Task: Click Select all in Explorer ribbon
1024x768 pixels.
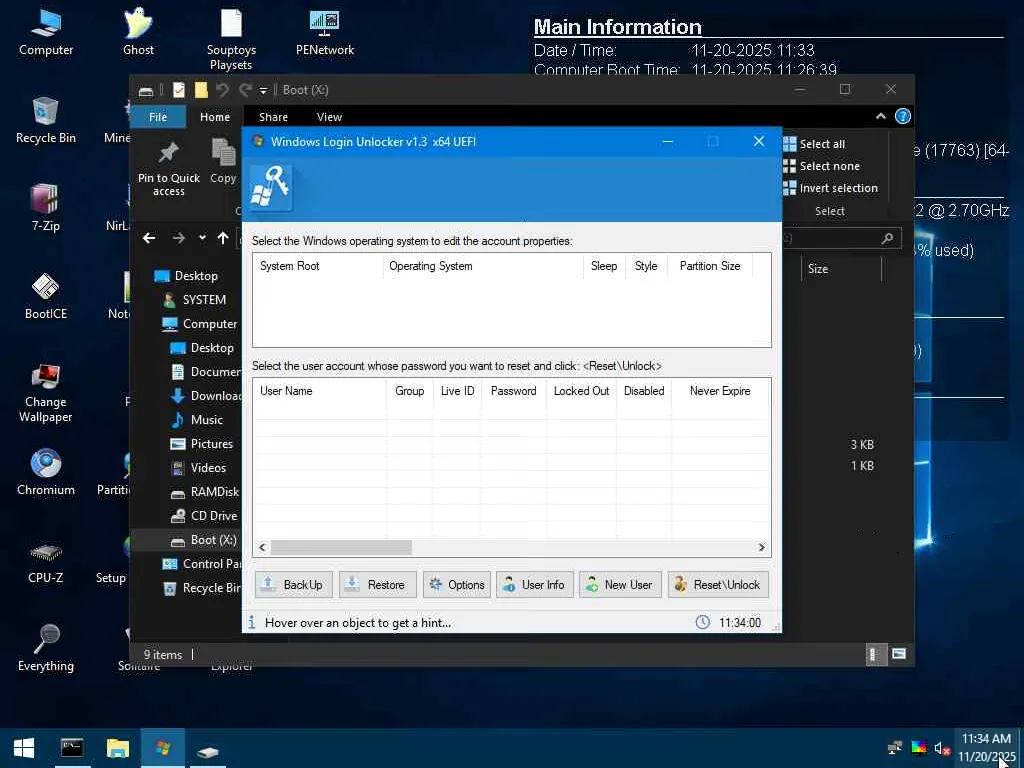Action: [x=814, y=144]
